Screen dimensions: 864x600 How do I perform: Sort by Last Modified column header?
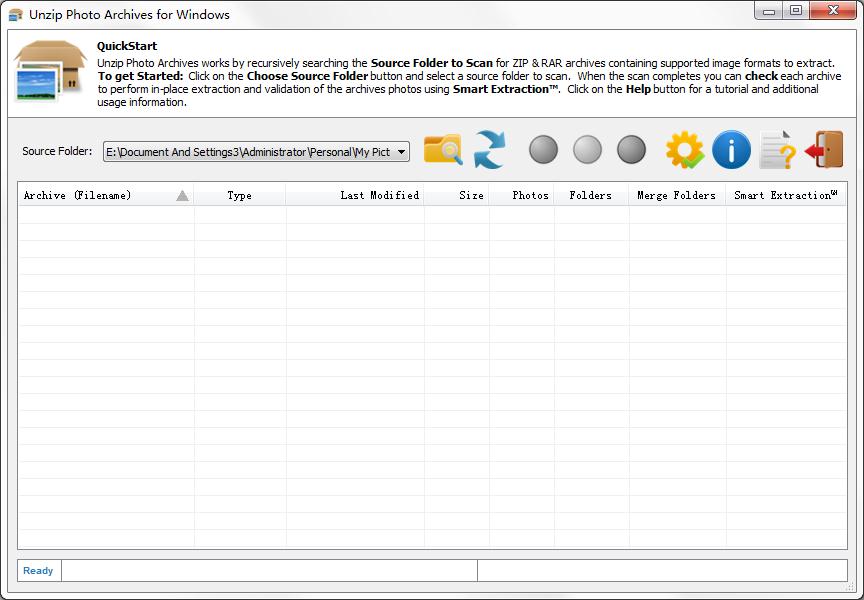(379, 196)
